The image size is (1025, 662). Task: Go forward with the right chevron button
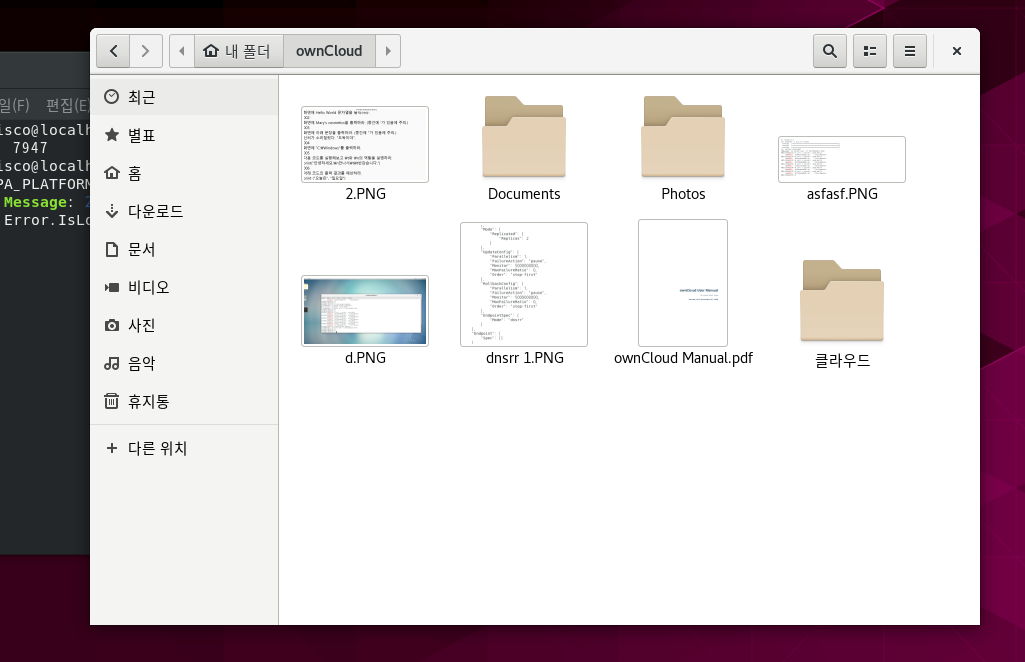click(145, 51)
